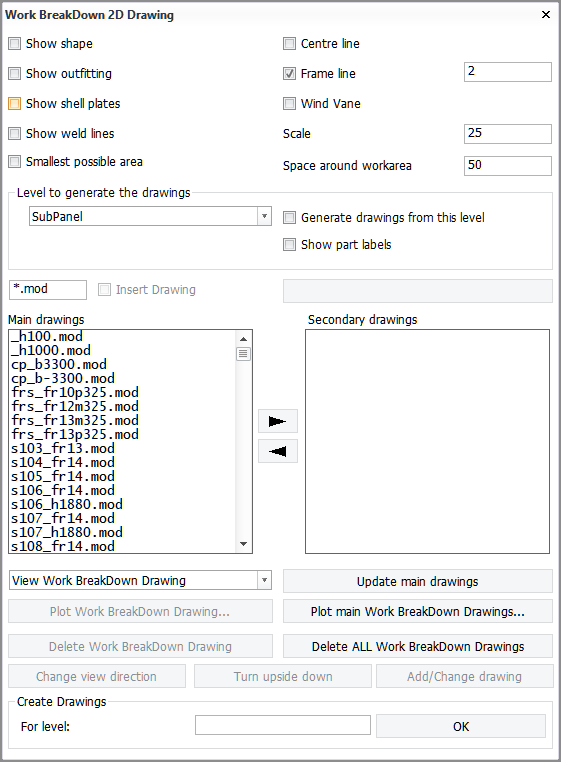
Task: Click the *.mod filter field
Action: pyautogui.click(x=48, y=290)
